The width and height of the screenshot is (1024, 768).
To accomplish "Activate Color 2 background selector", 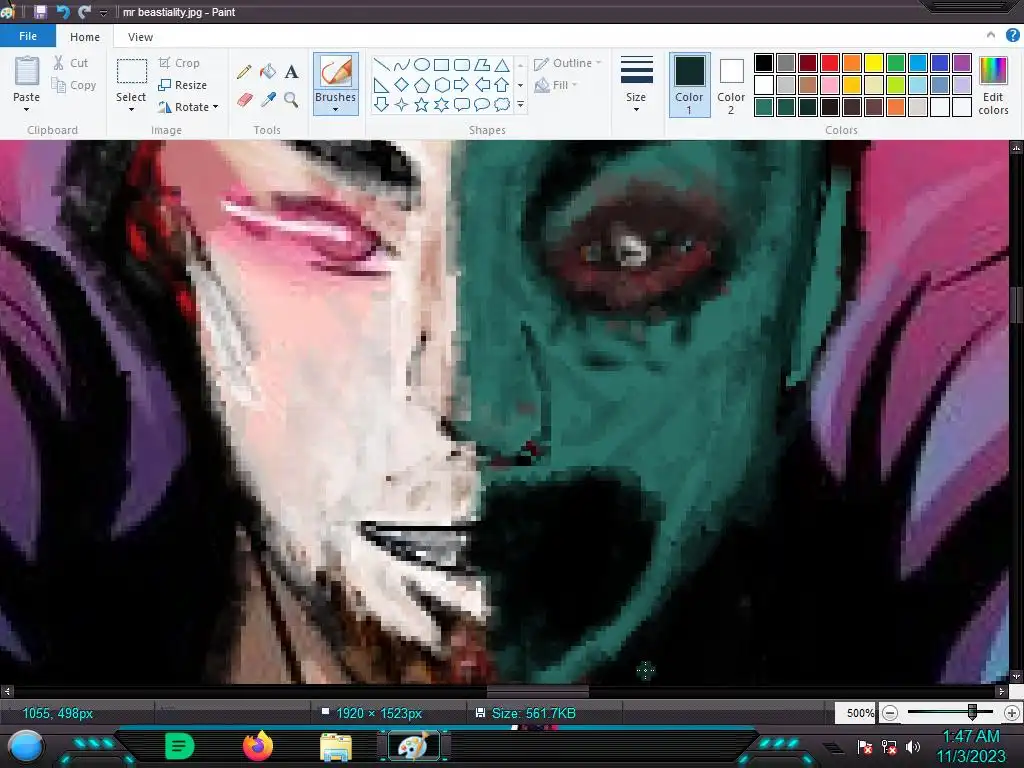I will (x=731, y=85).
